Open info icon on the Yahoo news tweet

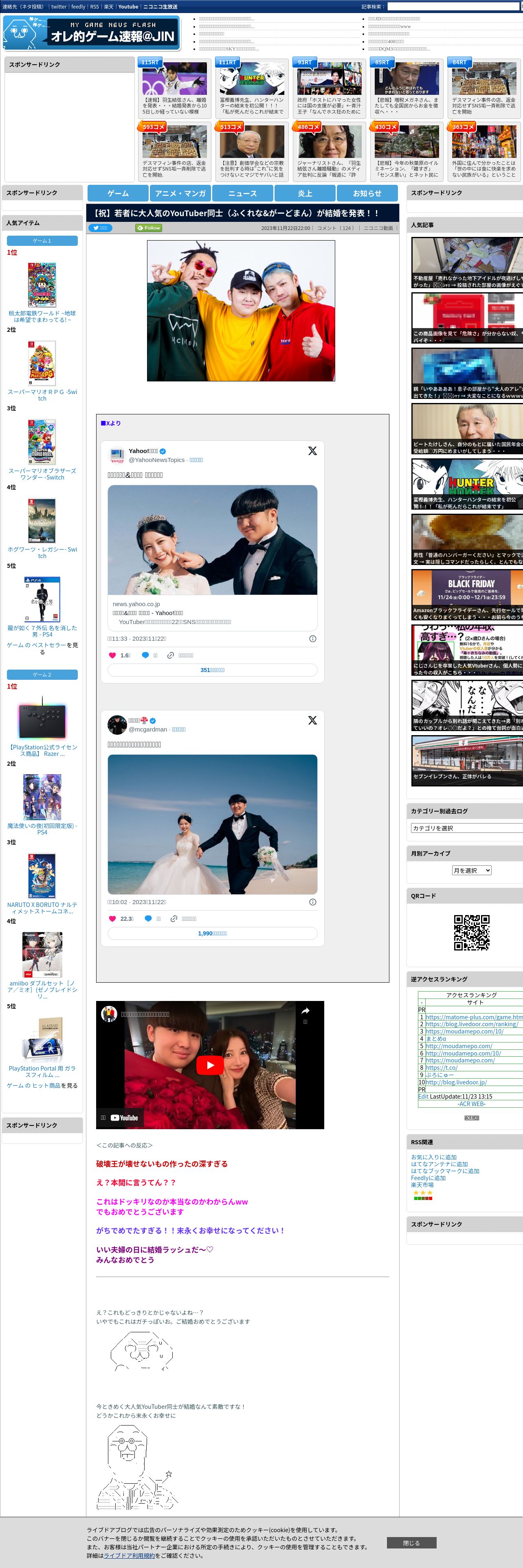coord(312,639)
